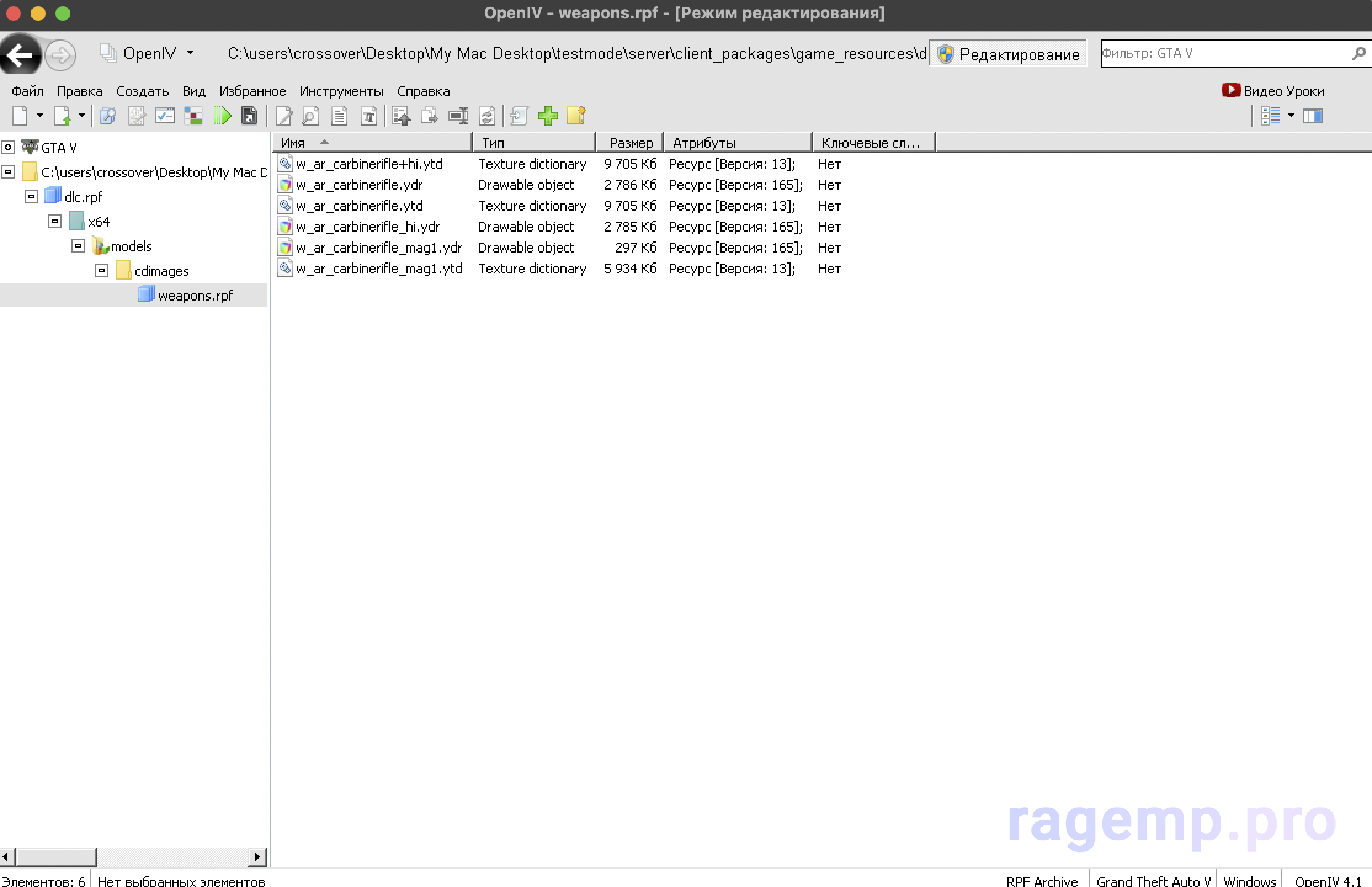Click the rename toolbar icon

[458, 116]
